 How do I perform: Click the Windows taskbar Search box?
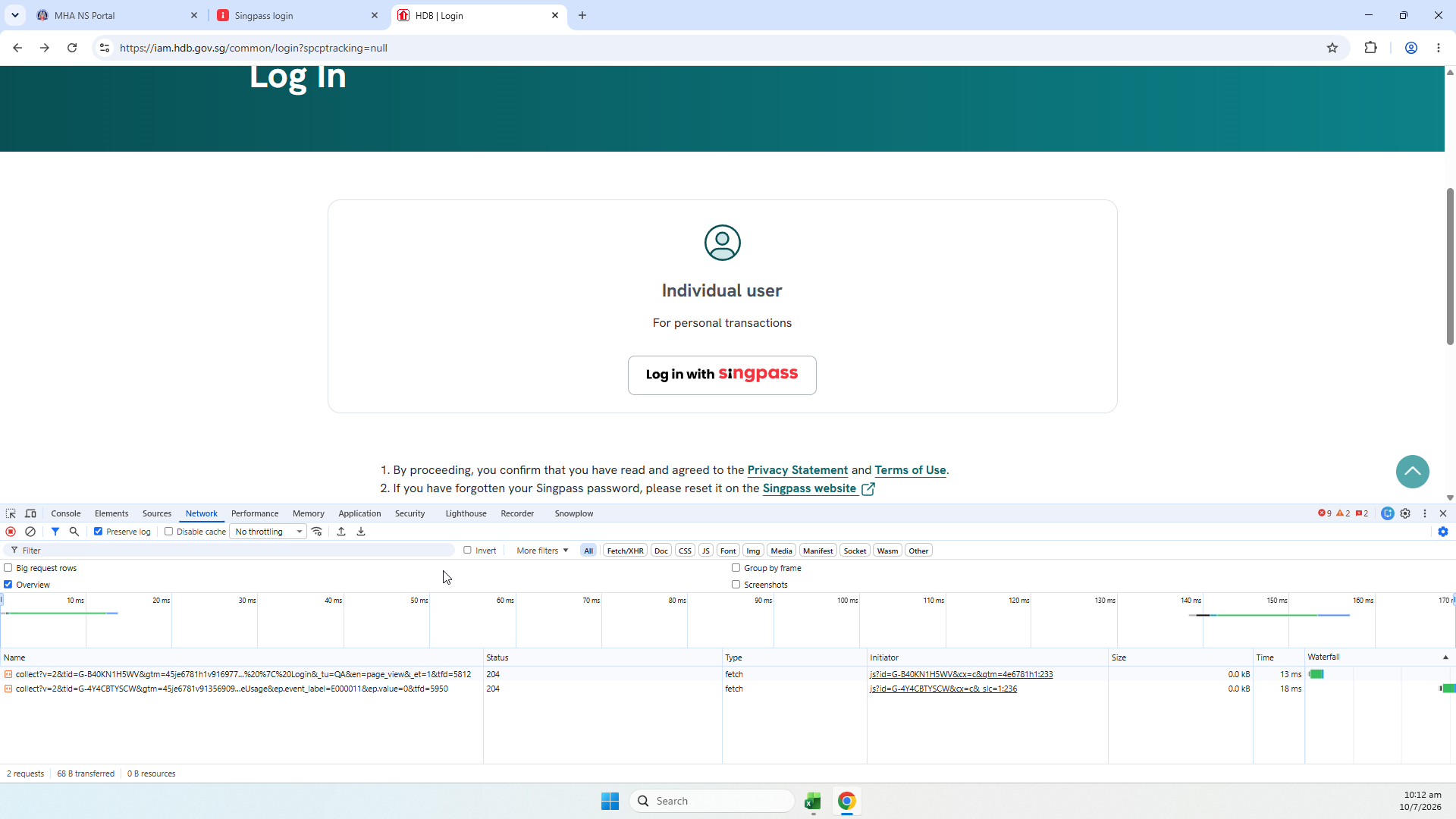point(711,801)
